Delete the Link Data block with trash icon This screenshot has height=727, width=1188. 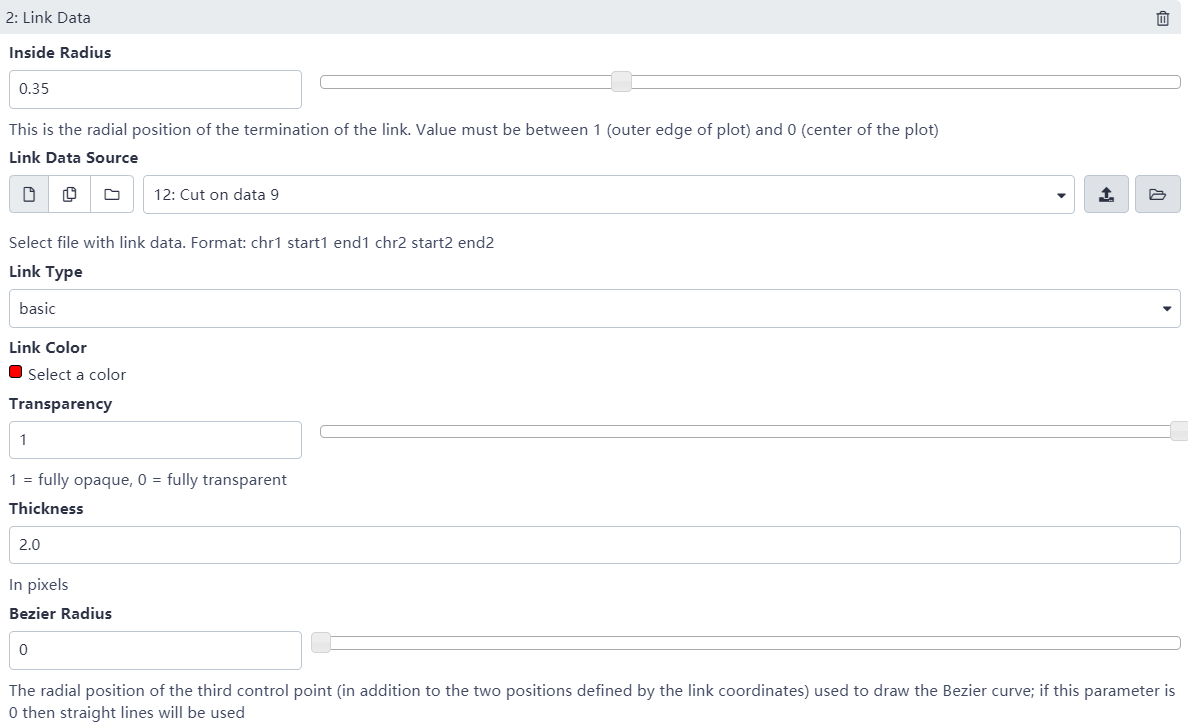point(1162,19)
